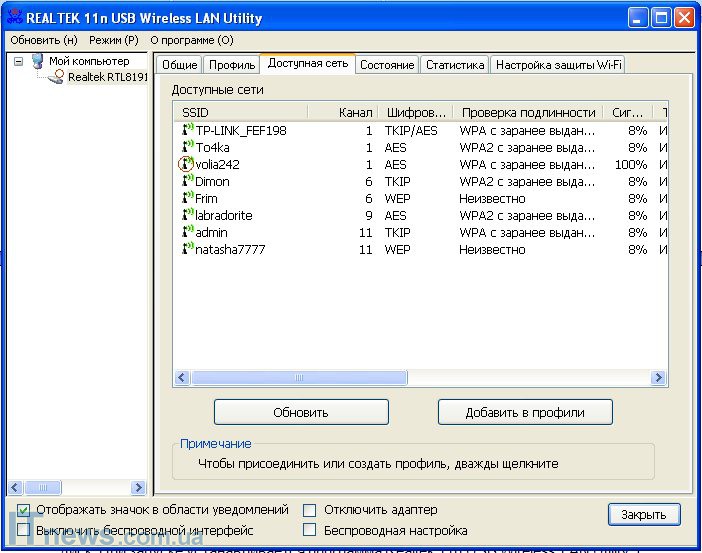The height and width of the screenshot is (553, 702).
Task: Click the REALTEK app icon in title bar
Action: [14, 17]
